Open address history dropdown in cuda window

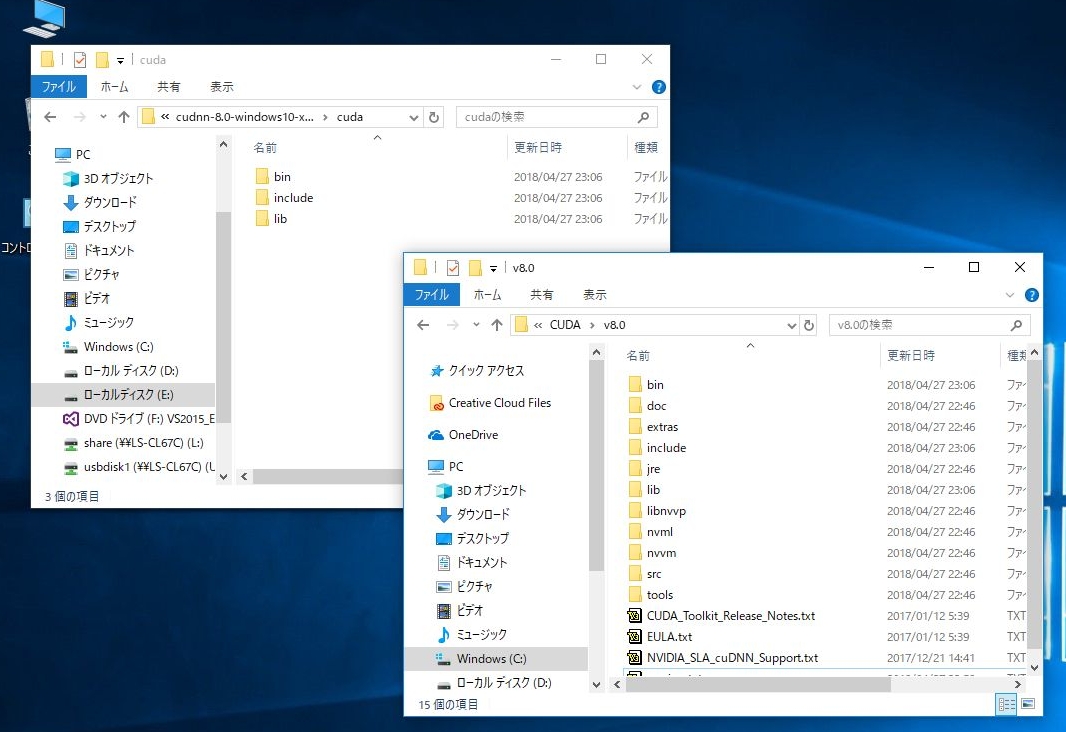pyautogui.click(x=414, y=117)
